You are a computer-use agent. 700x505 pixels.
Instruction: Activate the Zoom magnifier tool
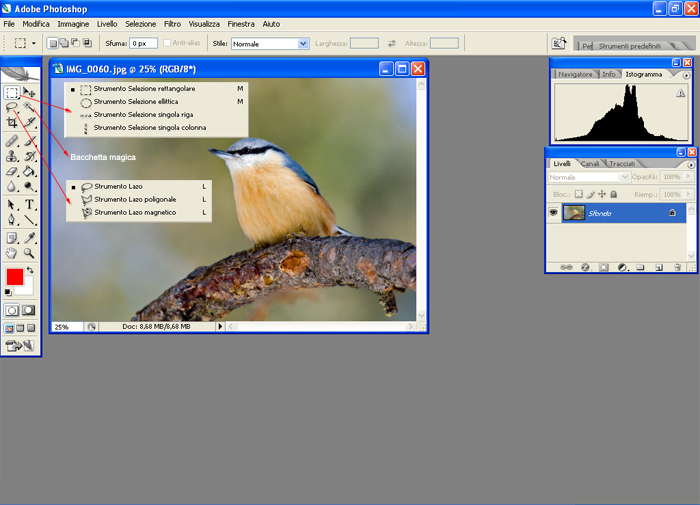tap(30, 253)
